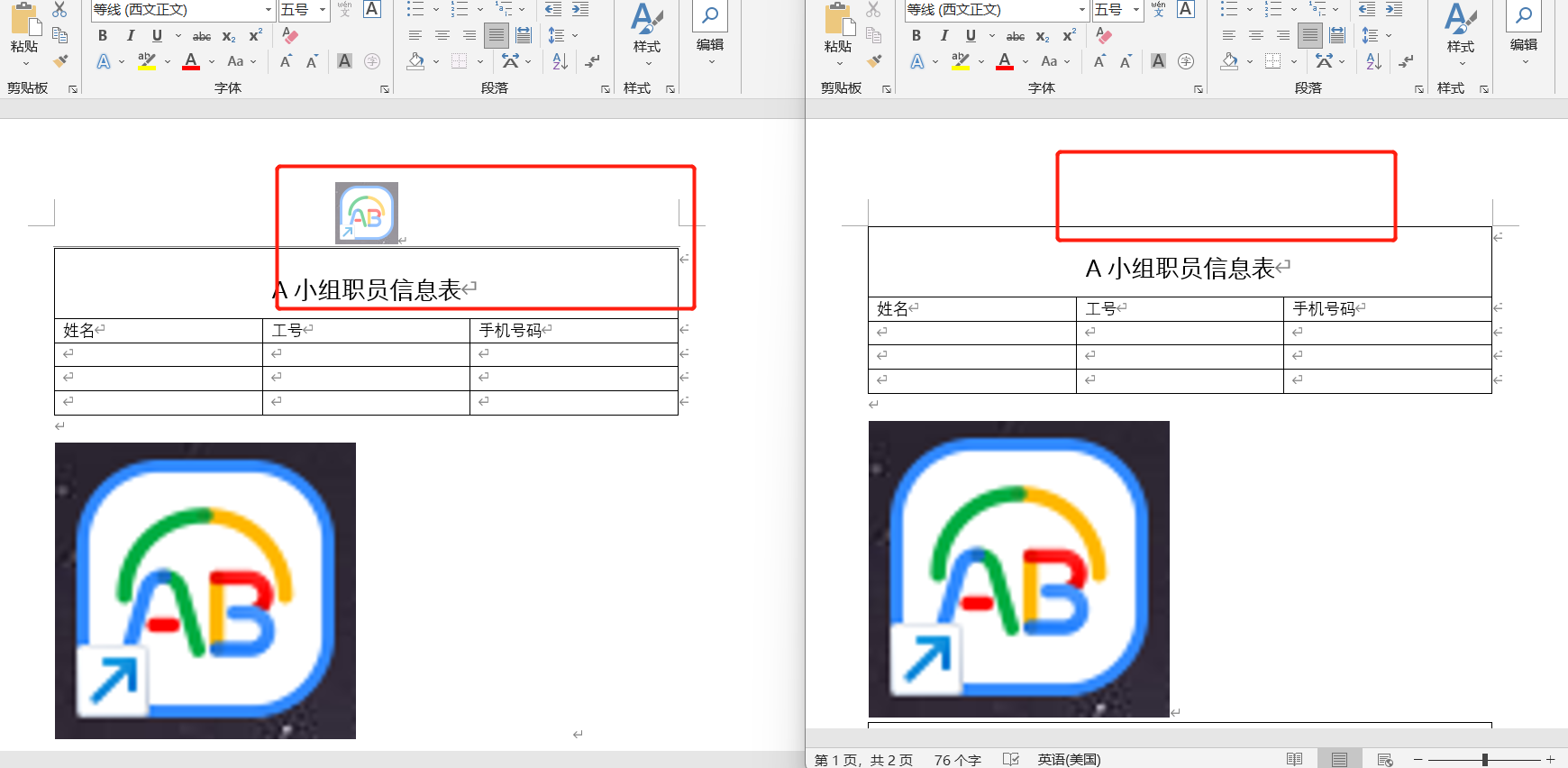Open highlight color dropdown arrow in left window
The width and height of the screenshot is (1568, 768).
pyautogui.click(x=167, y=61)
